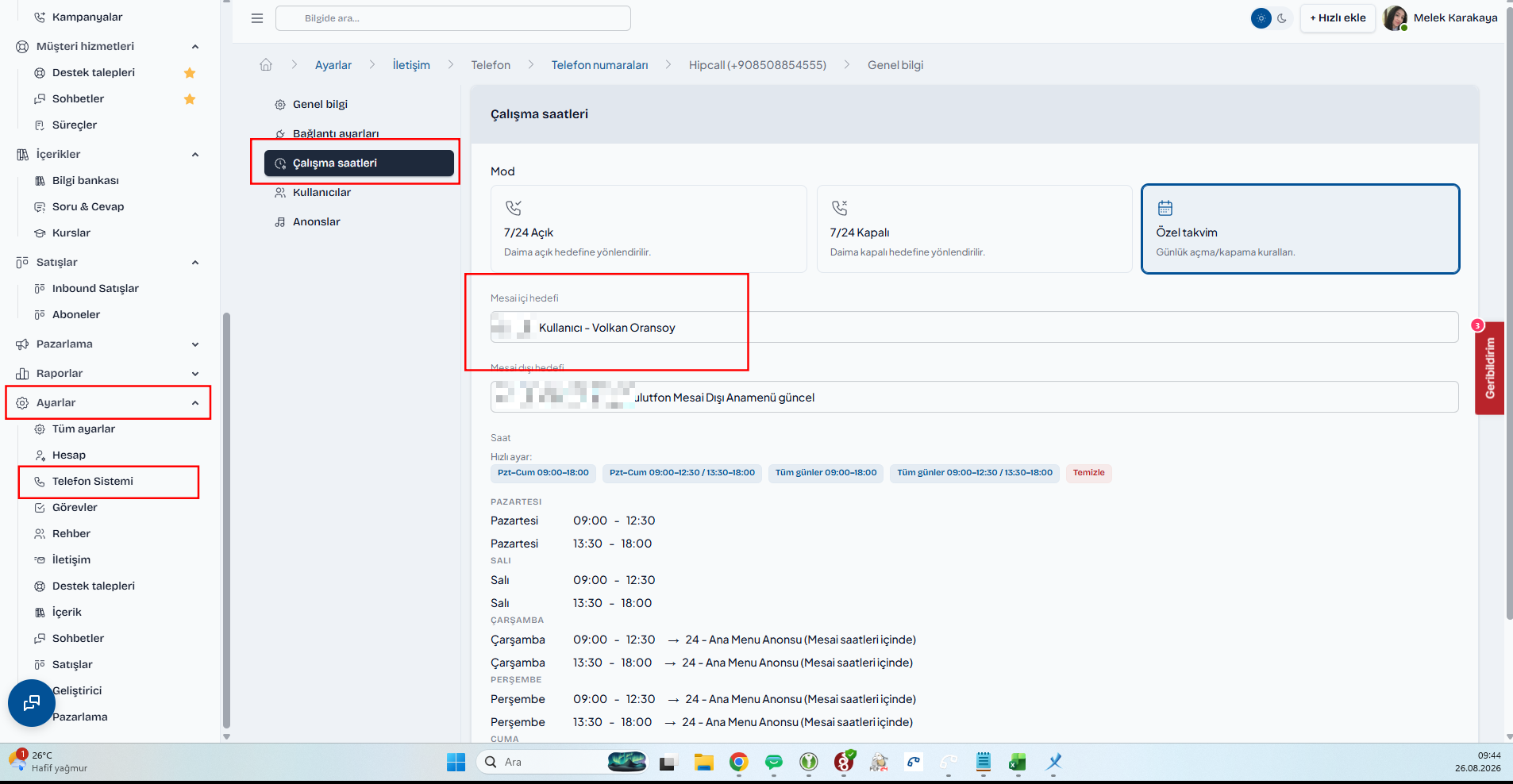
Task: Toggle the favorite star next to Sohbetler
Action: (x=190, y=99)
